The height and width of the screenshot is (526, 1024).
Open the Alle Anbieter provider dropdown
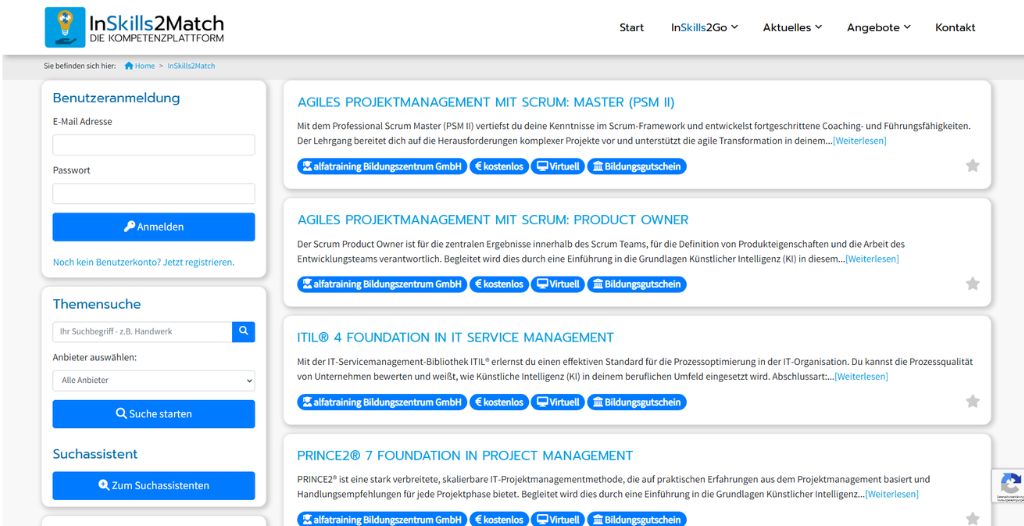click(x=153, y=380)
